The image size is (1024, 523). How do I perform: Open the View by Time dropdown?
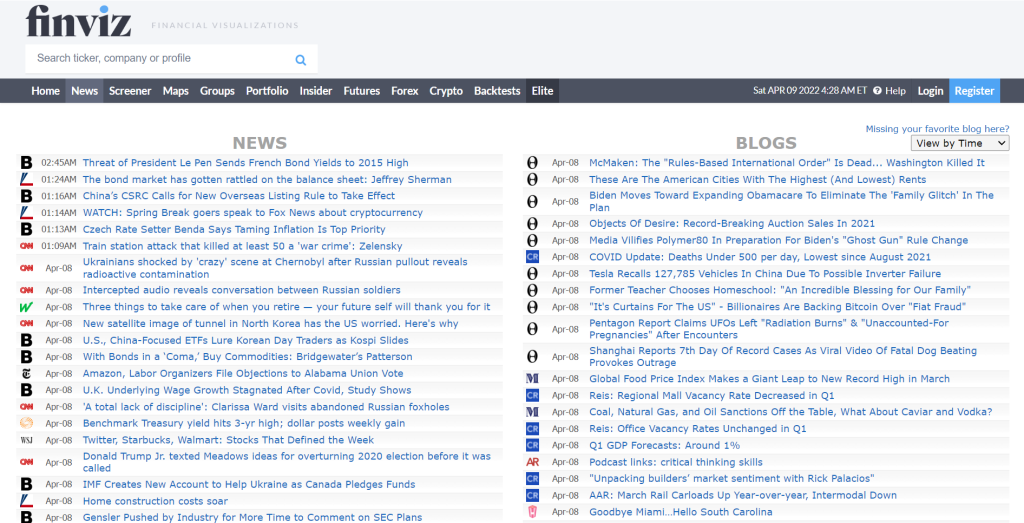[960, 143]
